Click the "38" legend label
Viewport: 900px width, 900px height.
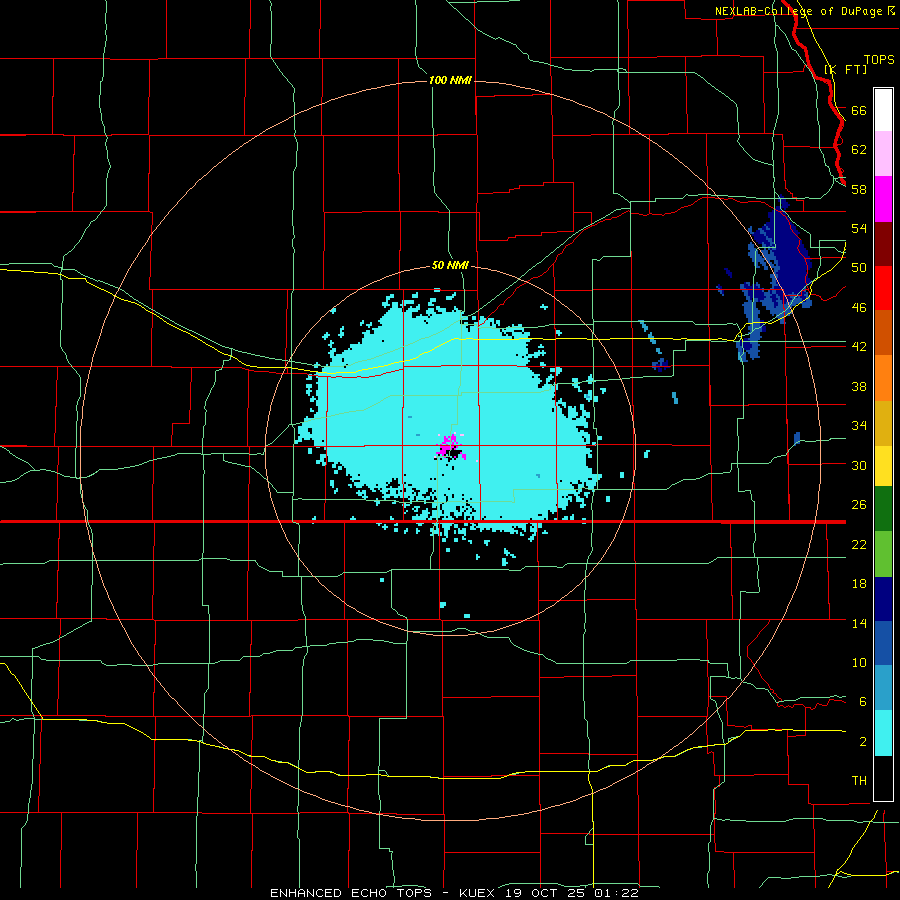(x=859, y=386)
